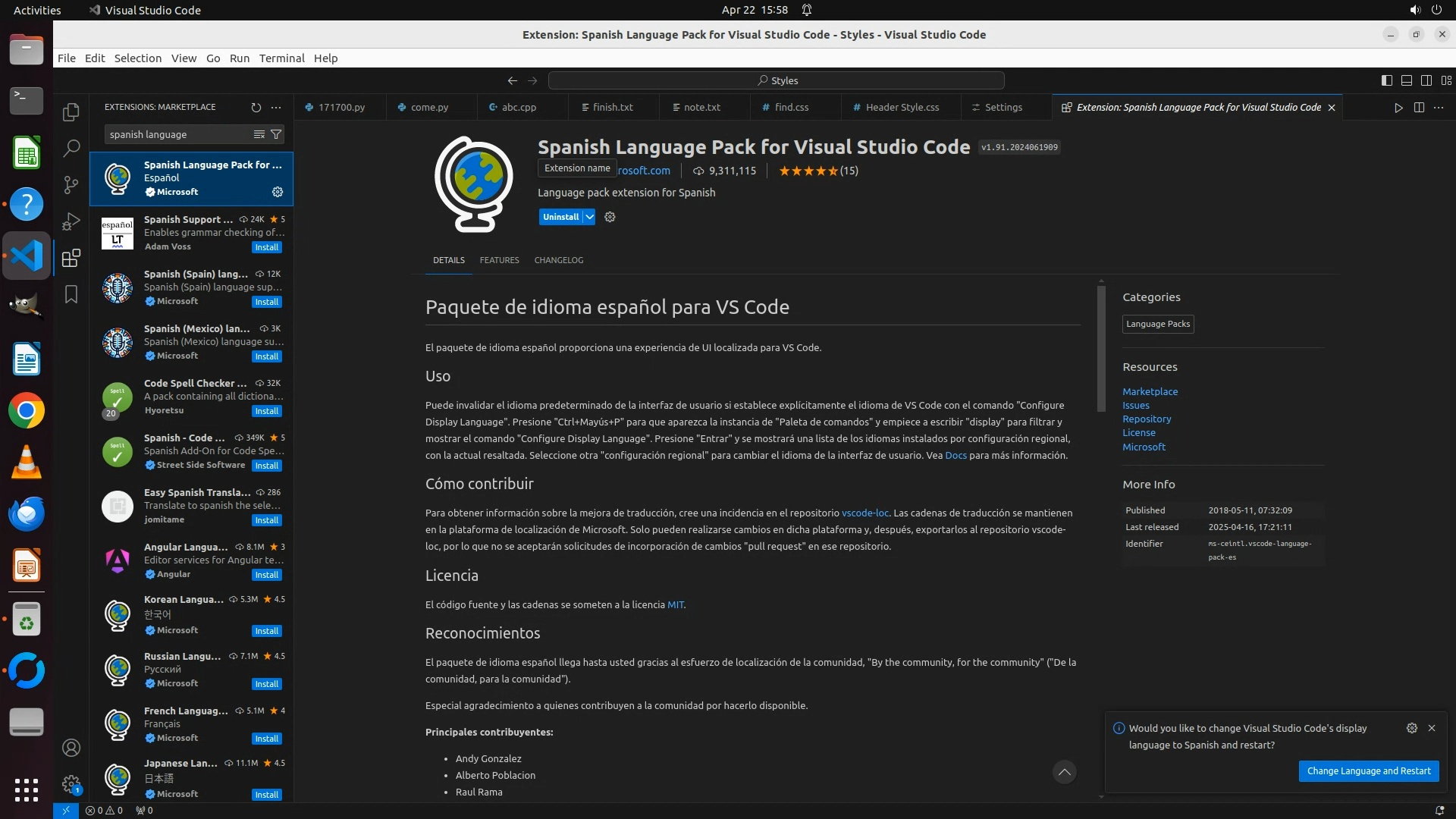The image size is (1456, 819).
Task: Open the Manage gear menu in status corner
Action: click(x=71, y=784)
